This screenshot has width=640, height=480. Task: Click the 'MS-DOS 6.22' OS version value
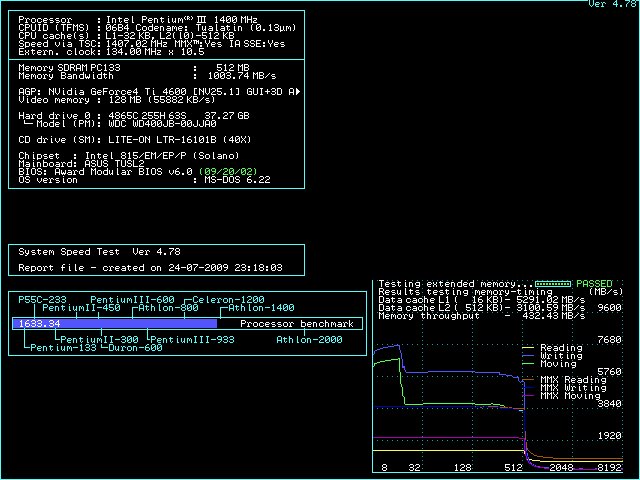237,180
